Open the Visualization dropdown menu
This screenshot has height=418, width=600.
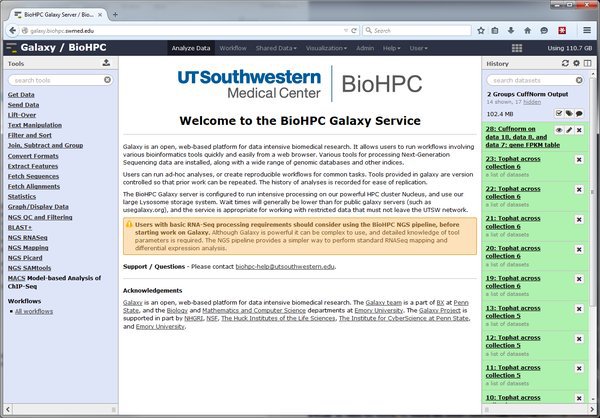[326, 48]
